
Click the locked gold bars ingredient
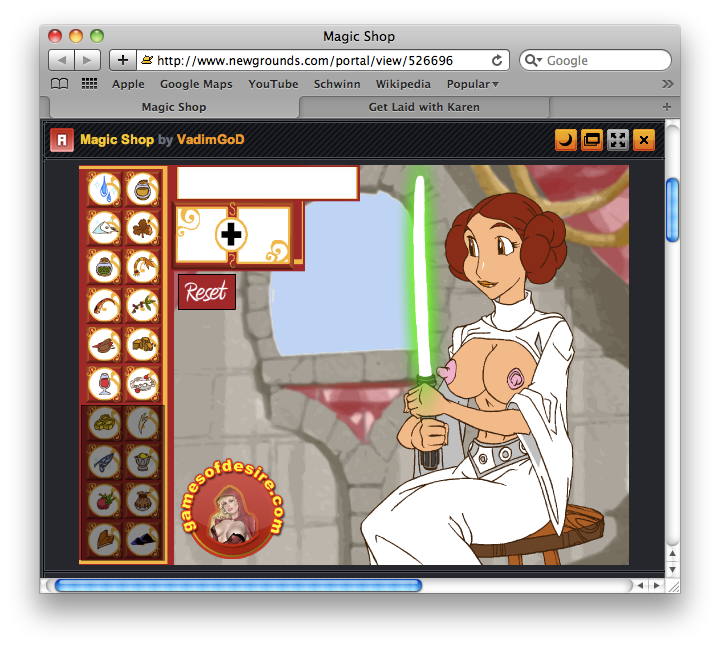[x=104, y=423]
